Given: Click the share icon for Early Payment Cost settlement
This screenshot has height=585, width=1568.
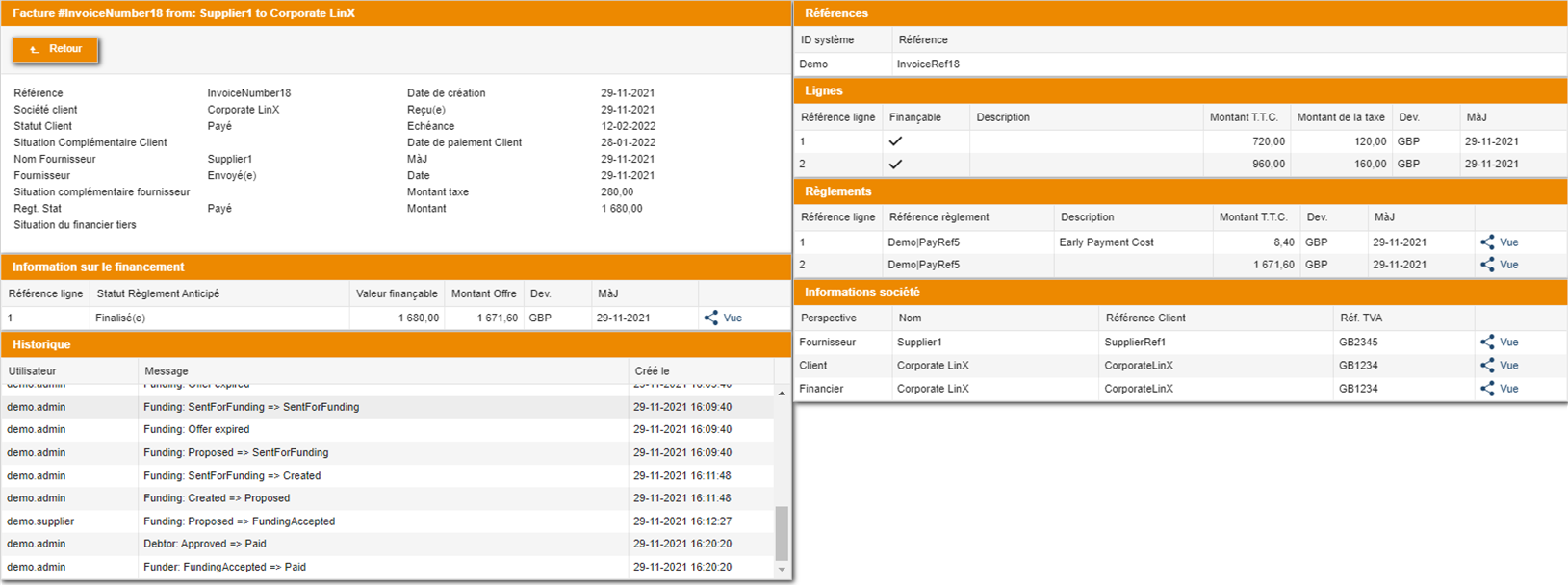Looking at the screenshot, I should pos(1487,242).
